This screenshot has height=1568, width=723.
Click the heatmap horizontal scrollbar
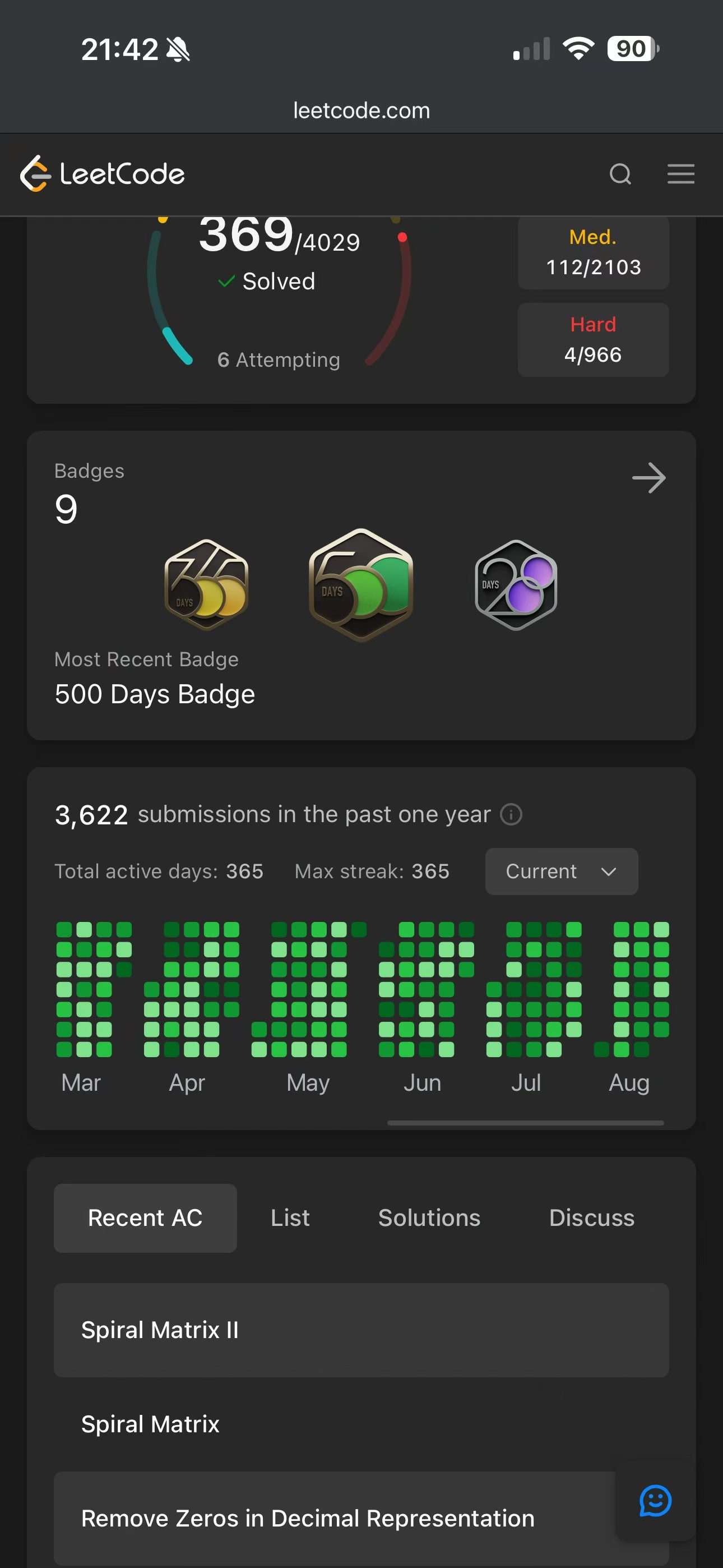tap(525, 1123)
